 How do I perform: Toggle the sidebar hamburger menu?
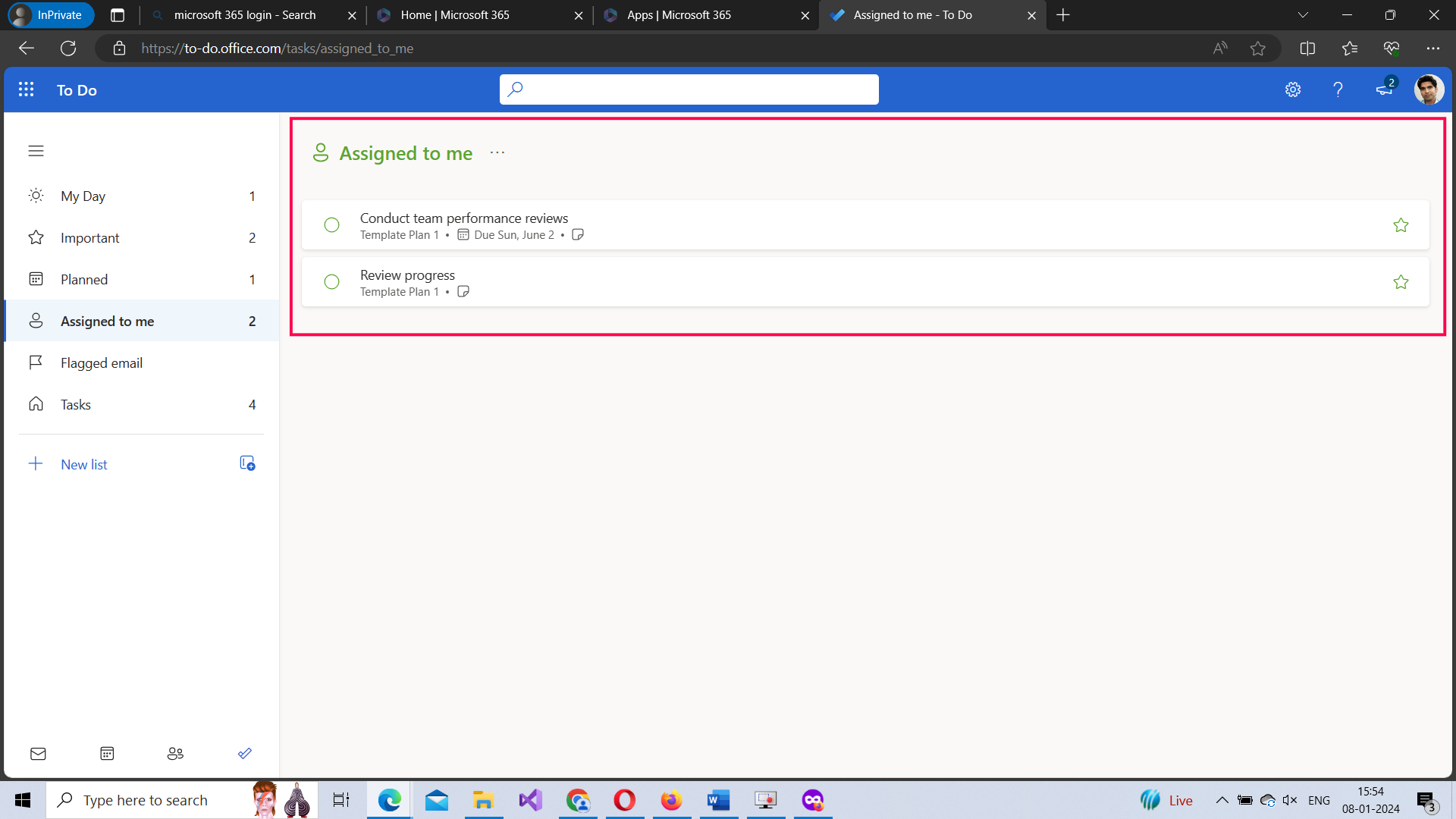[36, 151]
